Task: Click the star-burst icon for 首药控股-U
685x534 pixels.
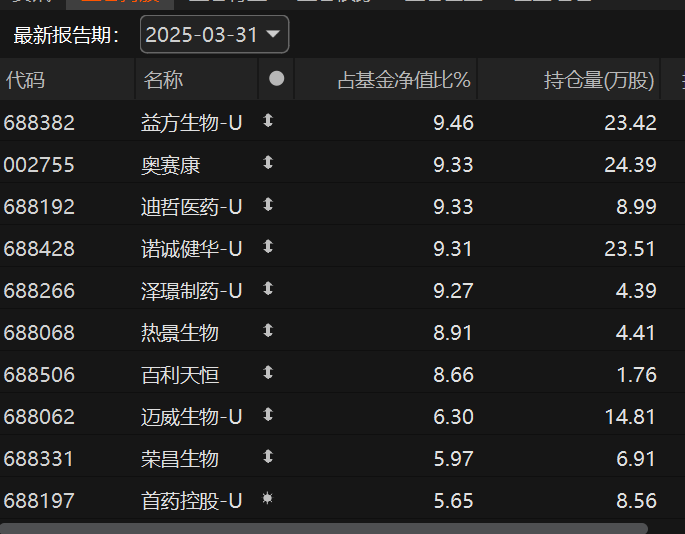Action: tap(268, 498)
